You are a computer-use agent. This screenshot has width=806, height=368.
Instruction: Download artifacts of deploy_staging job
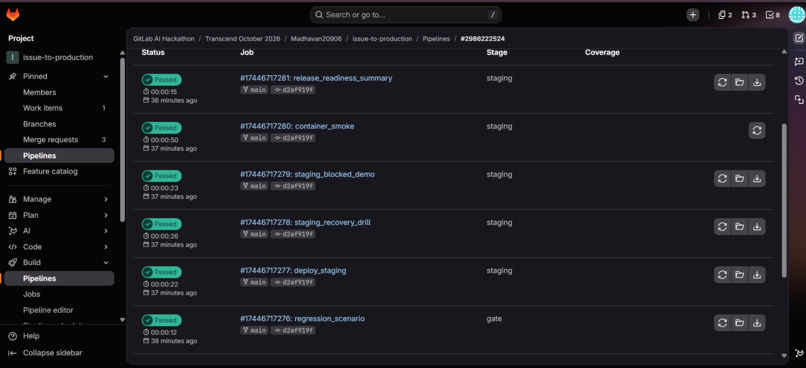757,275
